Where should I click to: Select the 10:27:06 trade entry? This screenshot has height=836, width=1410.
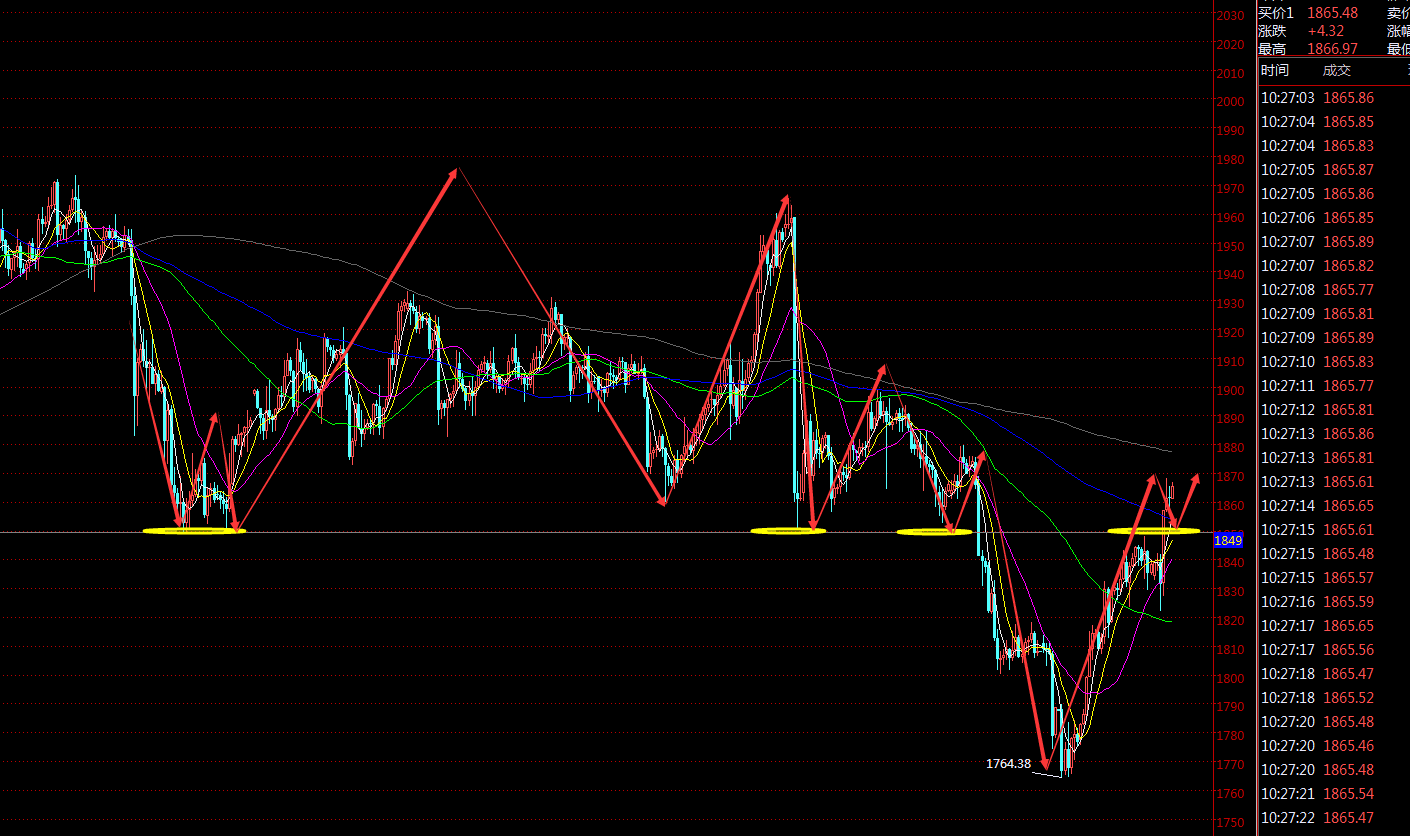point(1333,218)
